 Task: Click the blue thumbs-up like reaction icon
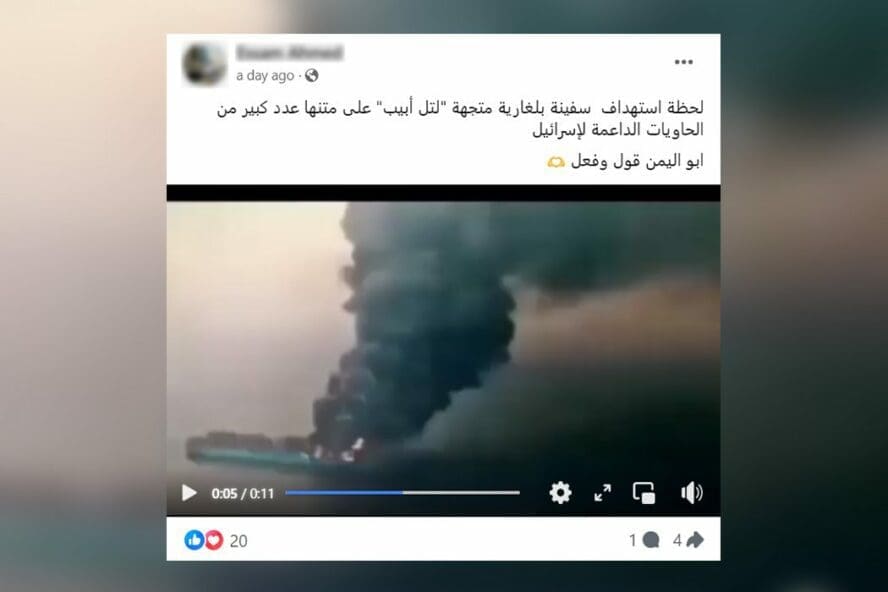[x=194, y=540]
